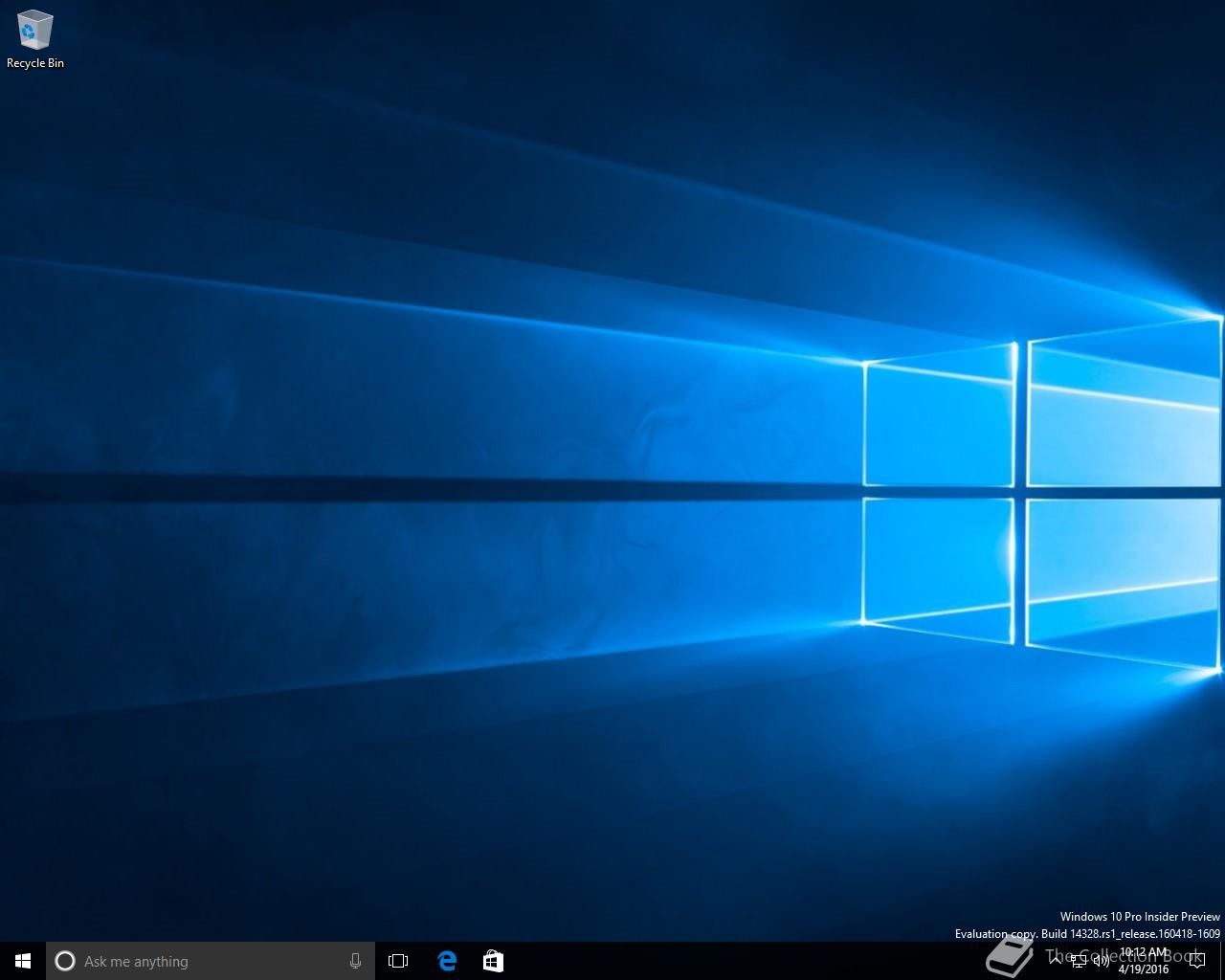
Task: Open the Action Center notifications
Action: [1197, 961]
